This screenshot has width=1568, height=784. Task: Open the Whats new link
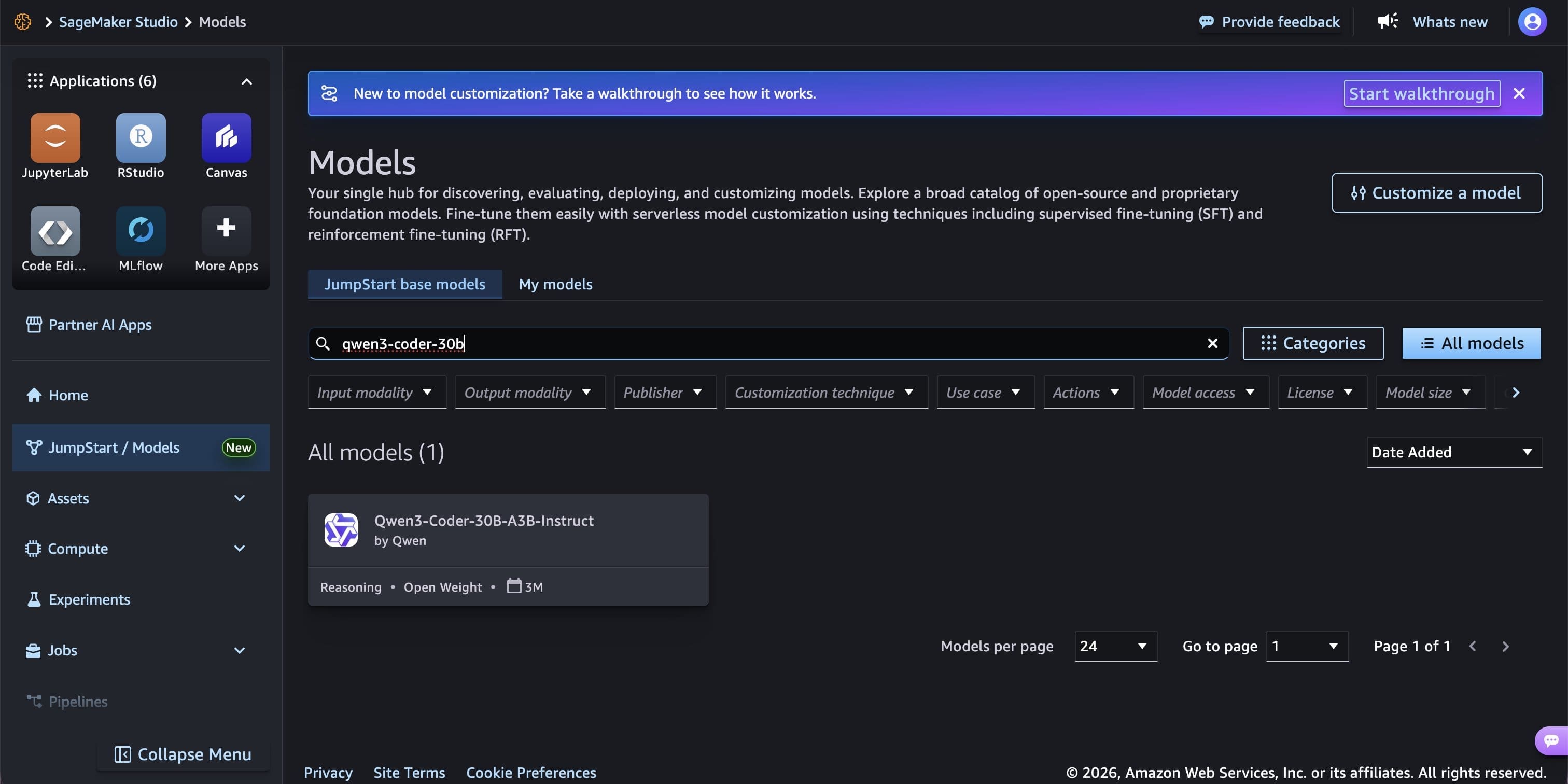[1449, 22]
